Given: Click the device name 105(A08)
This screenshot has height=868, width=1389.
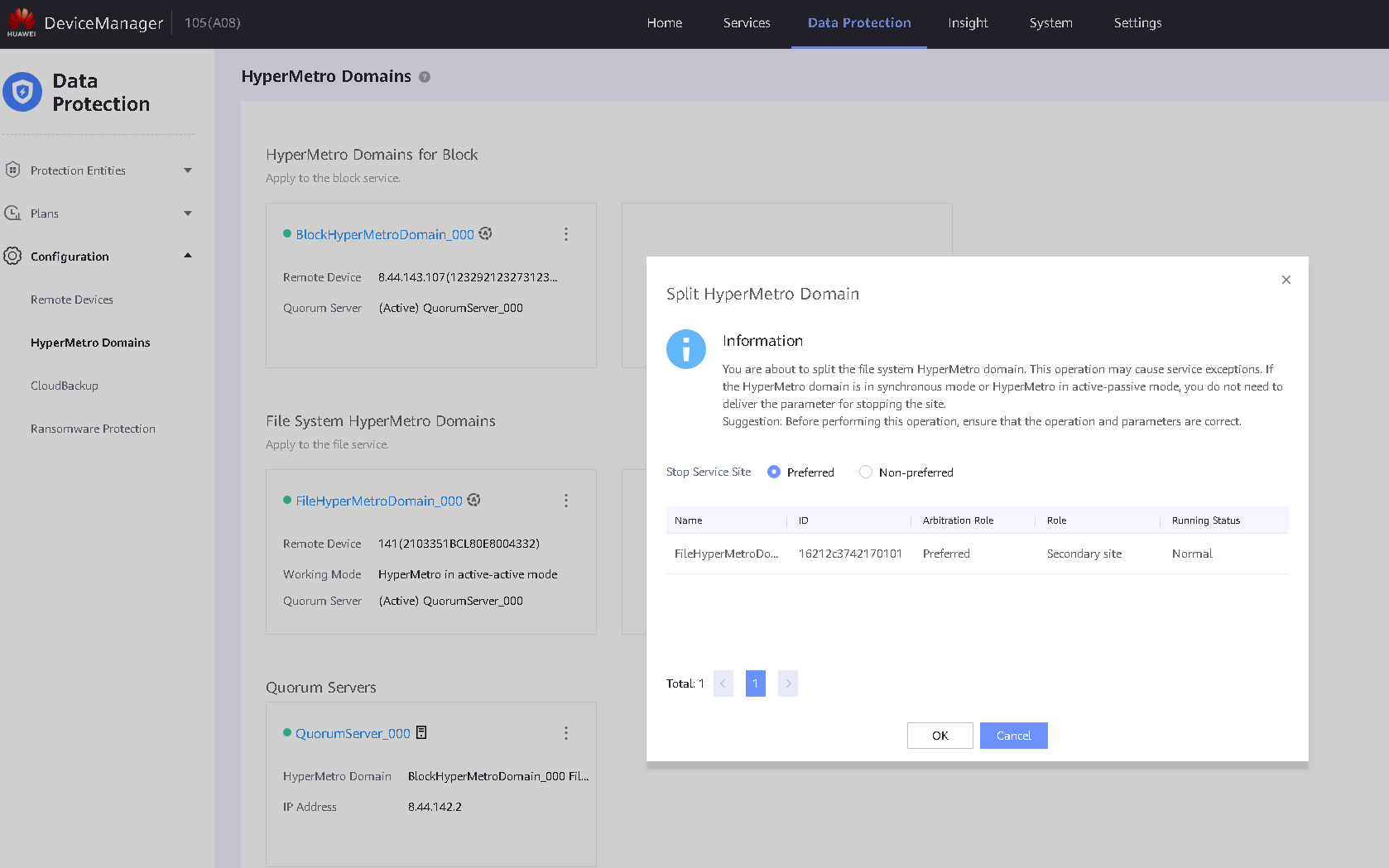Looking at the screenshot, I should [212, 23].
